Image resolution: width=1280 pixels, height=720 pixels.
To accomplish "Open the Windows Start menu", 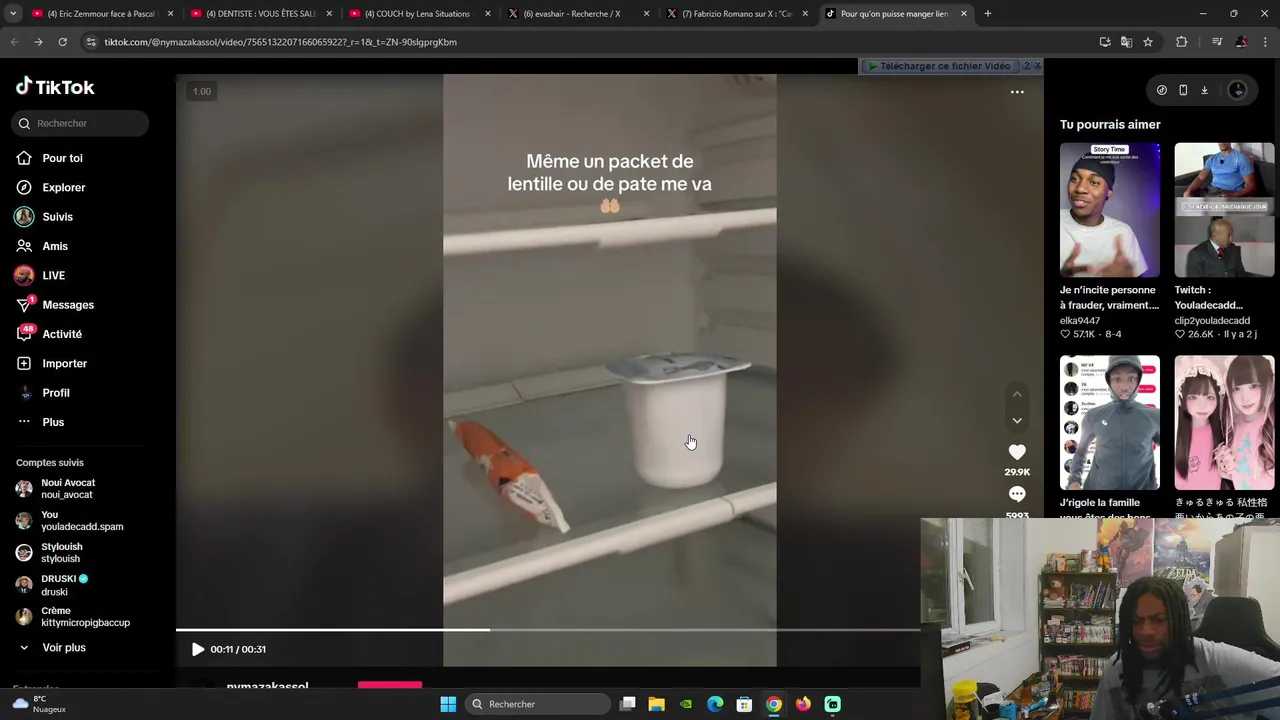I will click(448, 704).
